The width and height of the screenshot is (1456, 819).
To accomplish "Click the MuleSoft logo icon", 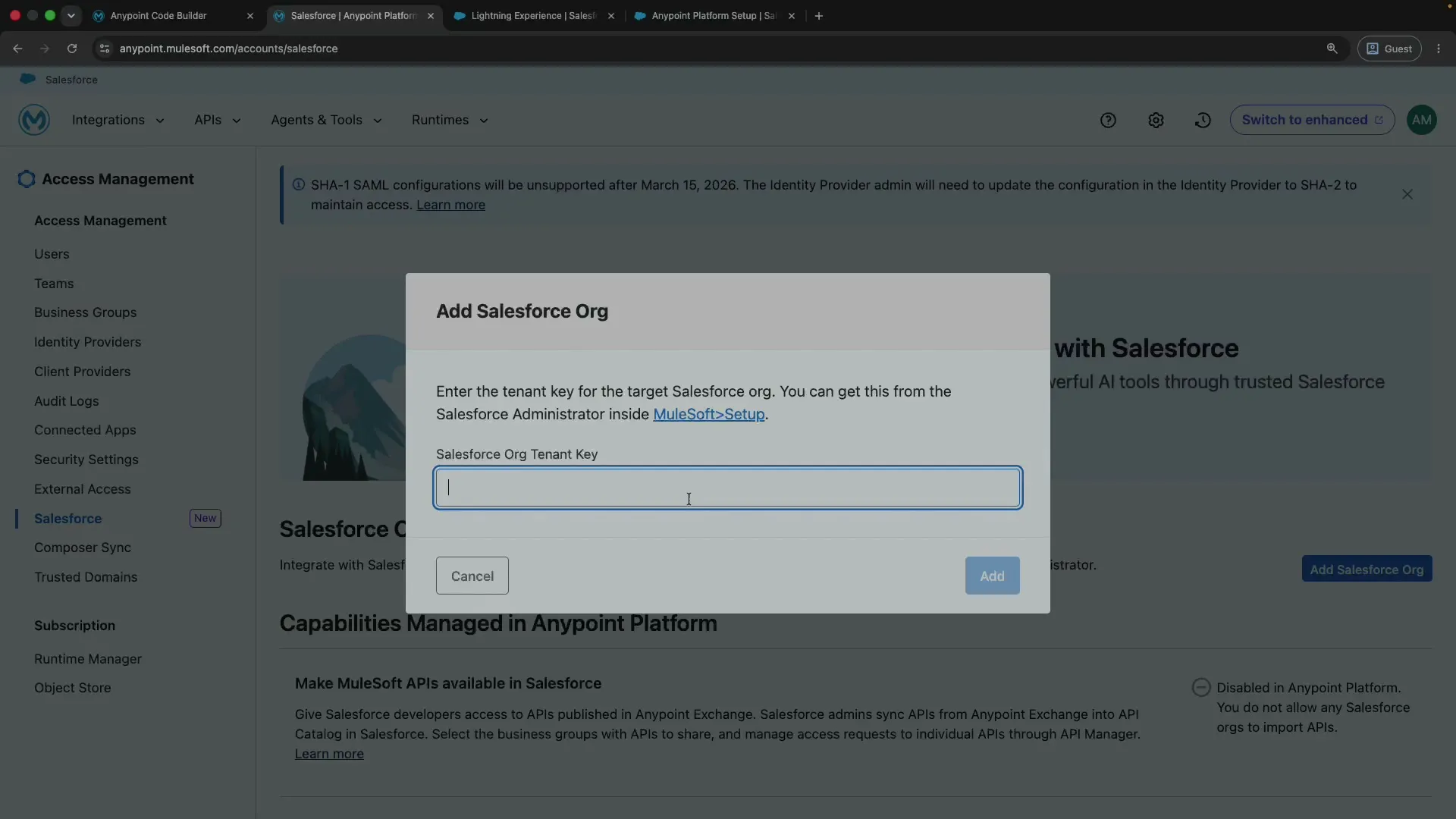I will pyautogui.click(x=34, y=120).
